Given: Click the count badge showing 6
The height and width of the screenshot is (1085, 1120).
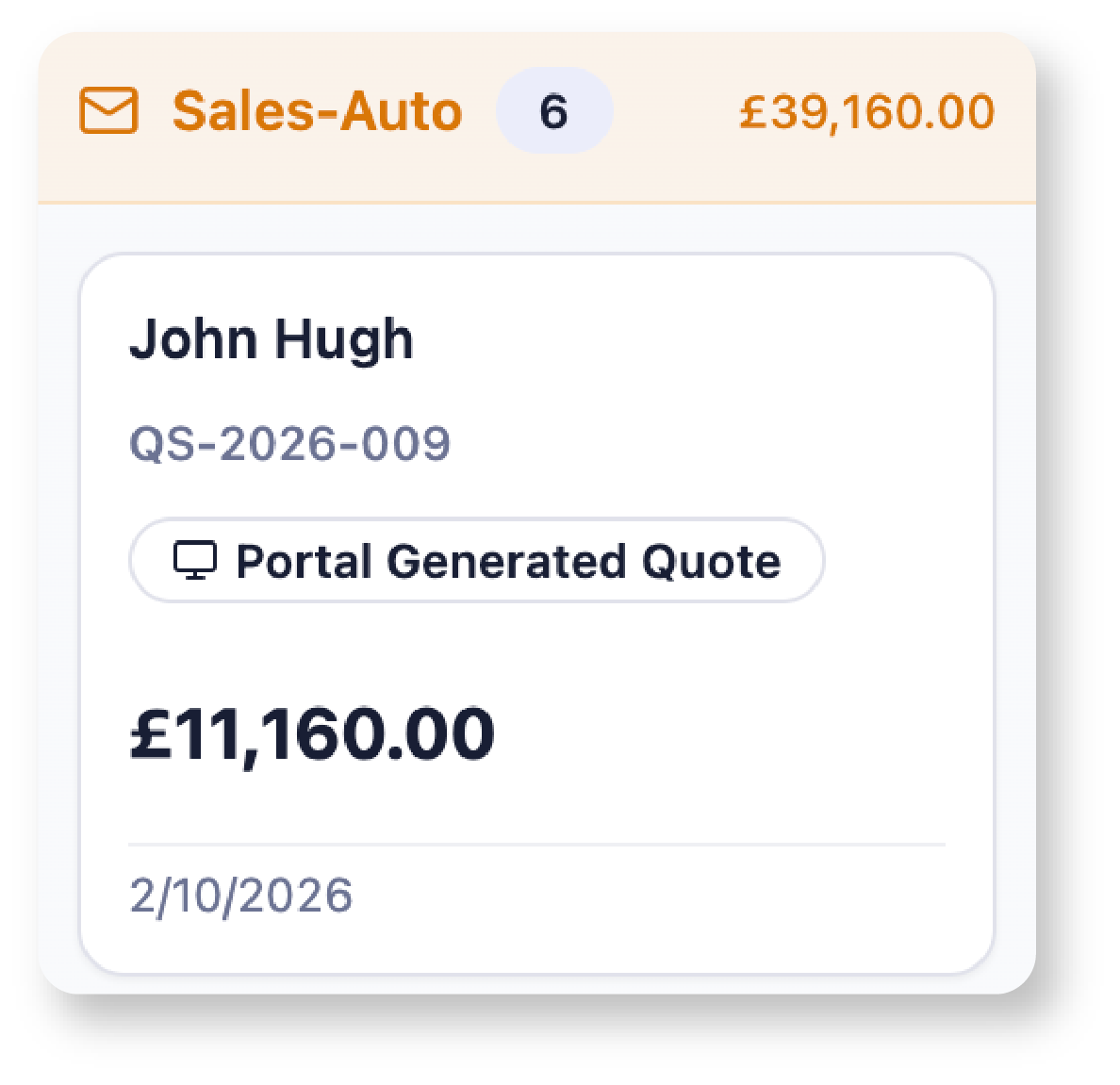Looking at the screenshot, I should [x=553, y=111].
